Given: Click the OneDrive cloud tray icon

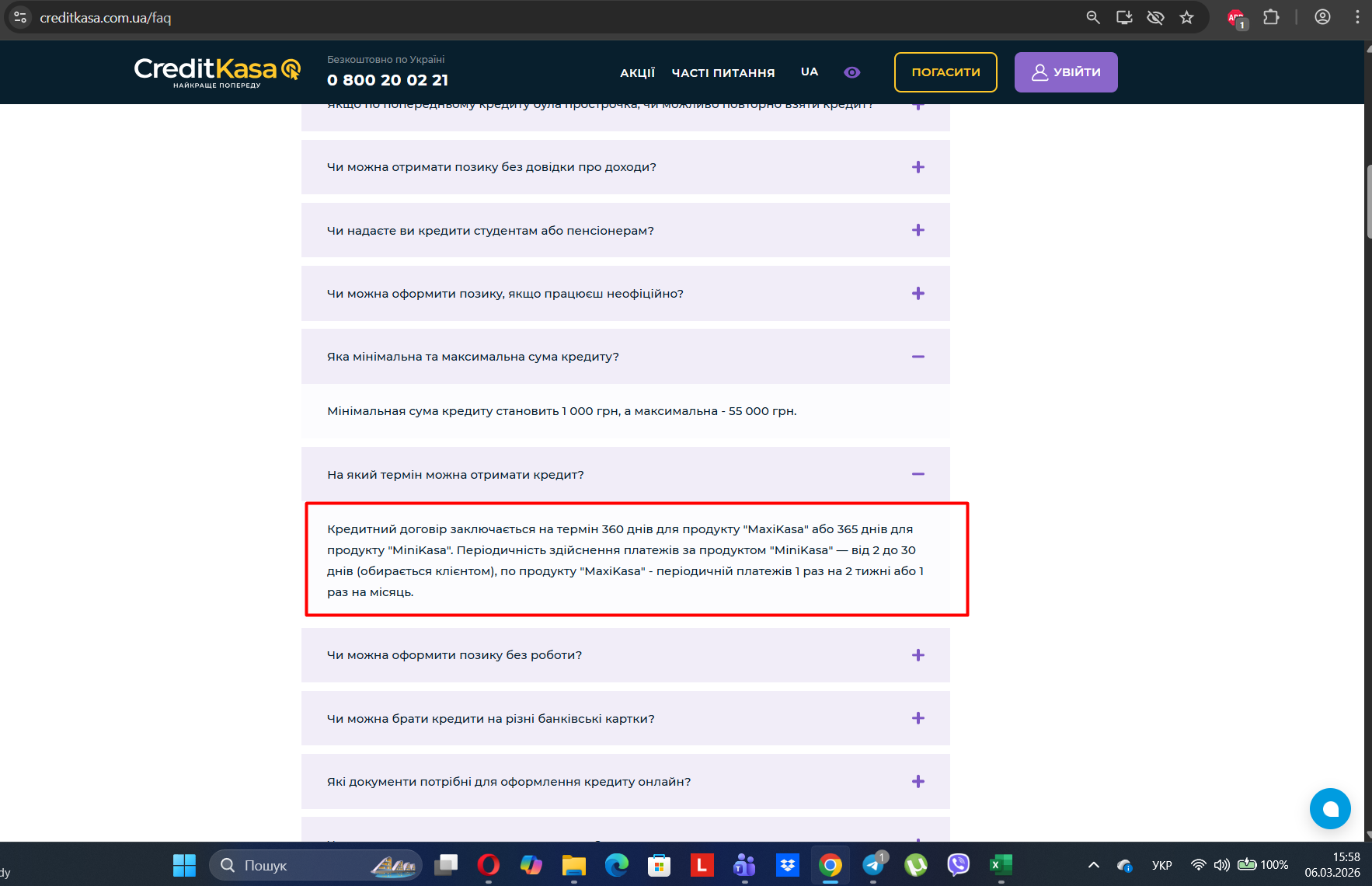Looking at the screenshot, I should click(1124, 865).
